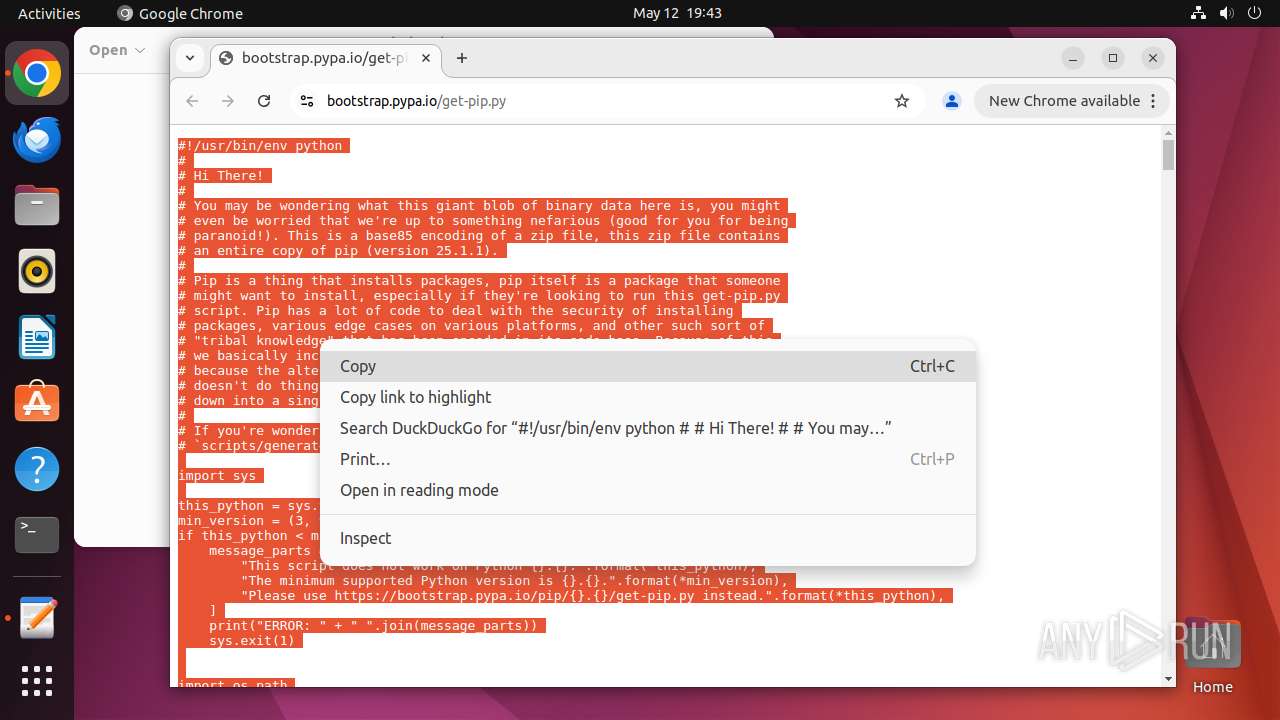Search DuckDuckGo for the selected text
The image size is (1280, 720).
[647, 428]
